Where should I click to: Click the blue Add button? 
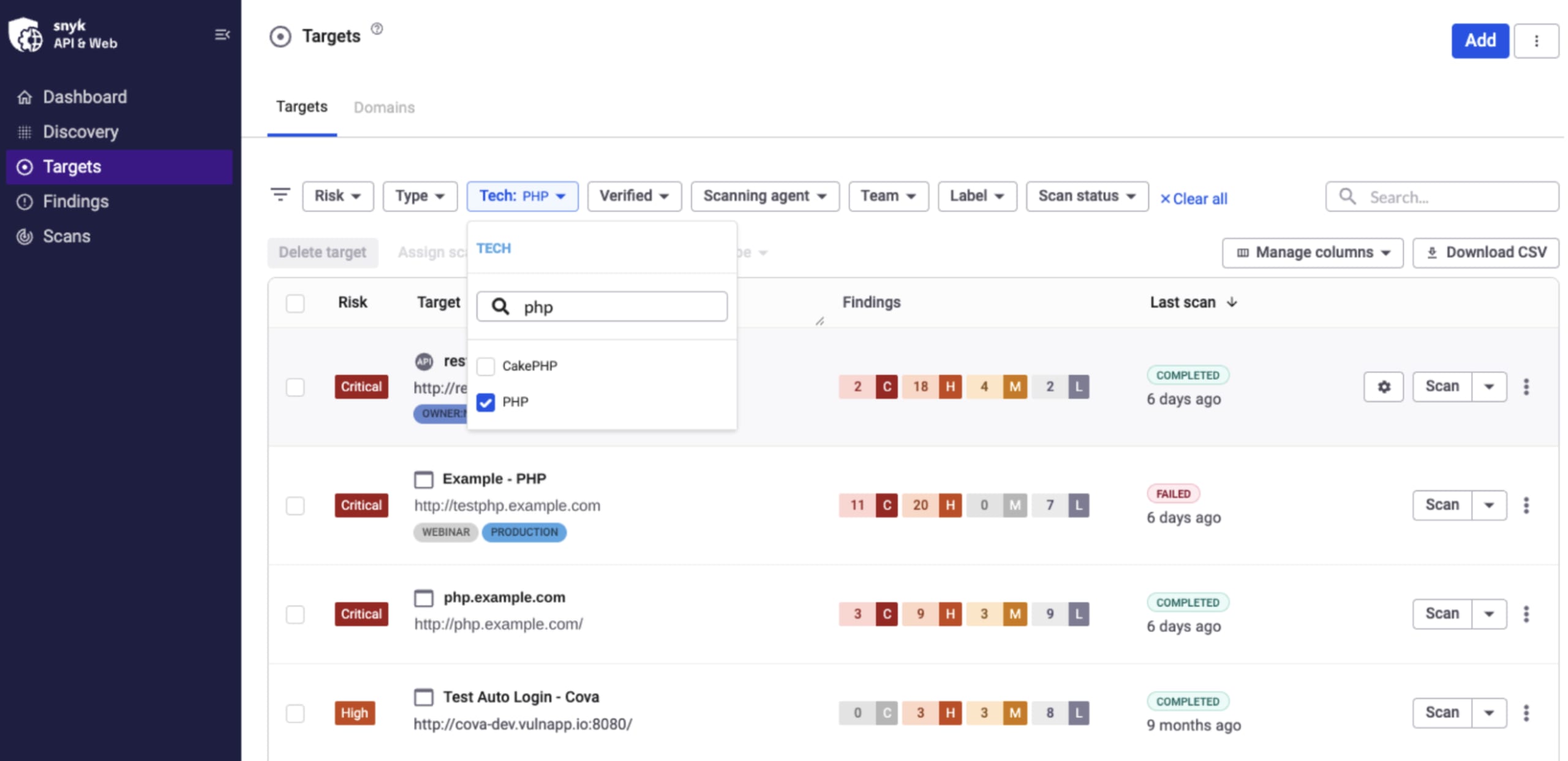(1480, 41)
